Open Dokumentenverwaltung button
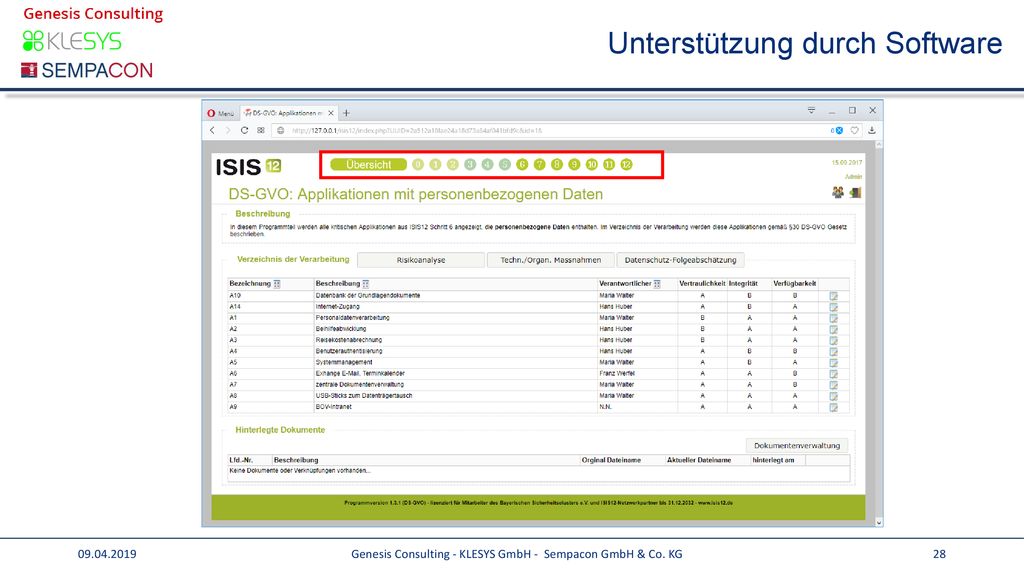 tap(797, 445)
